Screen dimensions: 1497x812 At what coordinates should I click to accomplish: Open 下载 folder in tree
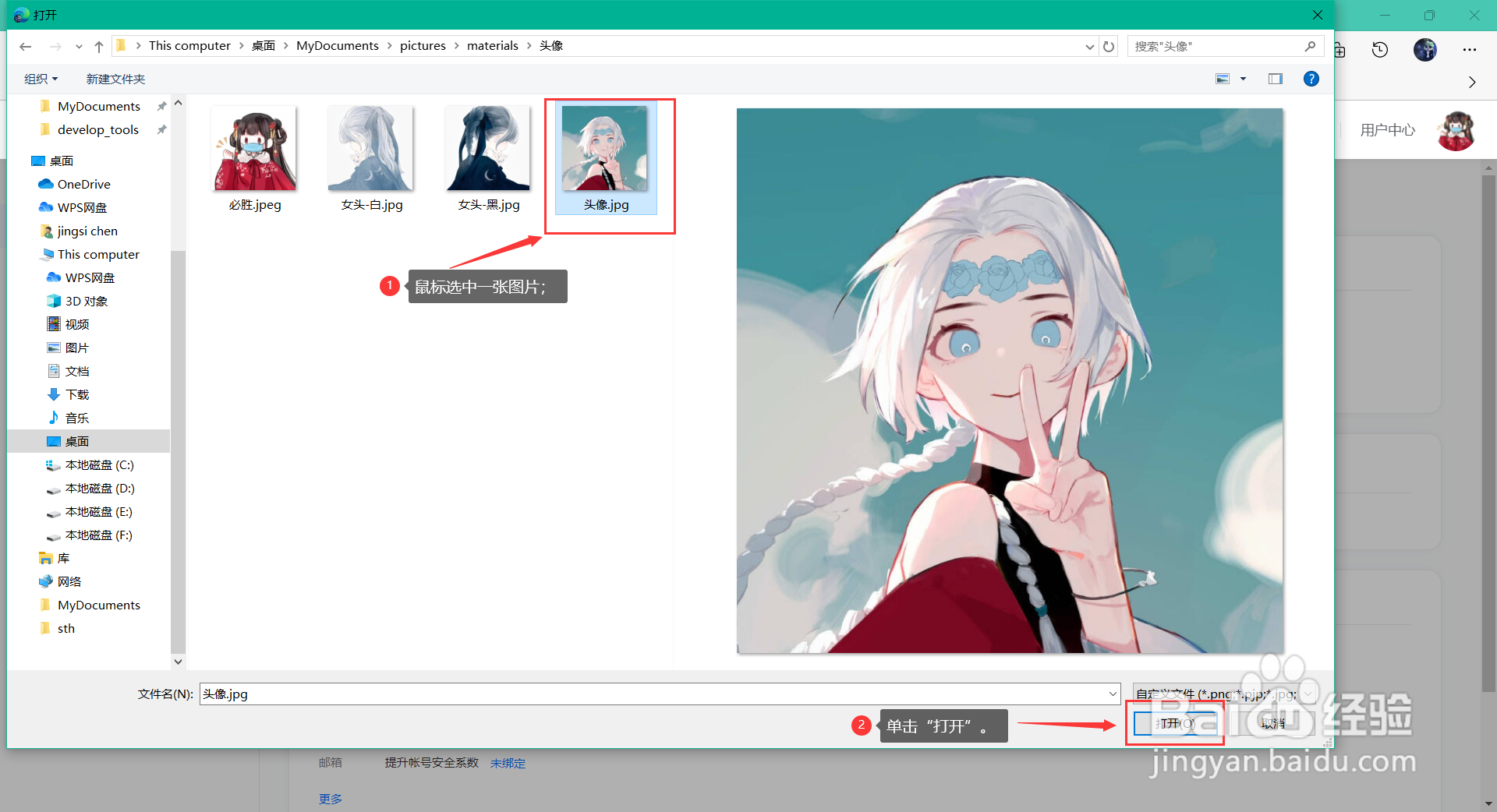(76, 394)
